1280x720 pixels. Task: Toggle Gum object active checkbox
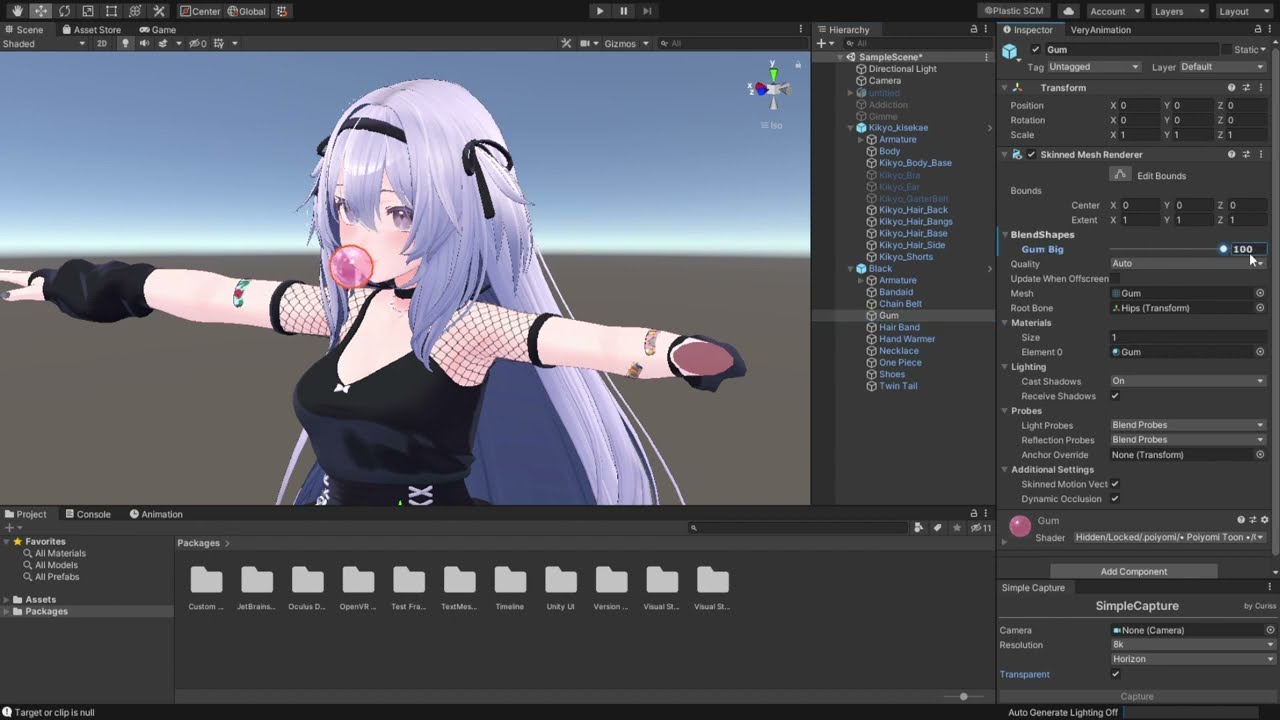click(1035, 50)
